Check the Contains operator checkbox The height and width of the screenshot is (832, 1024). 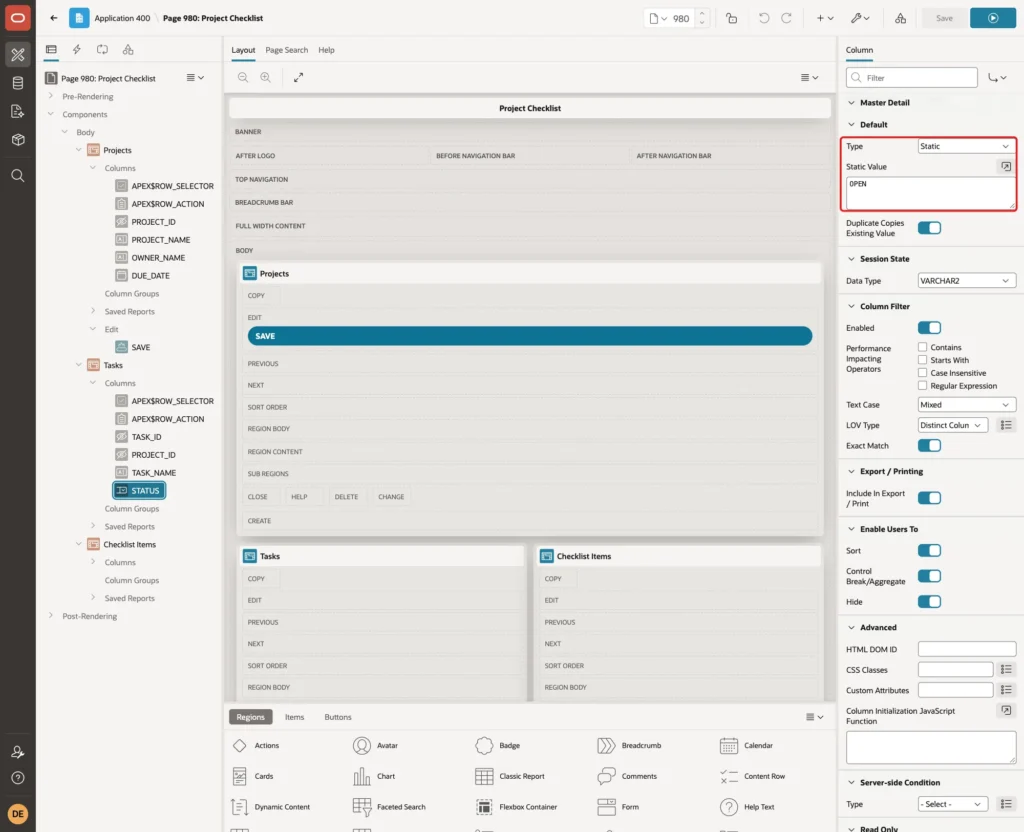click(x=922, y=347)
